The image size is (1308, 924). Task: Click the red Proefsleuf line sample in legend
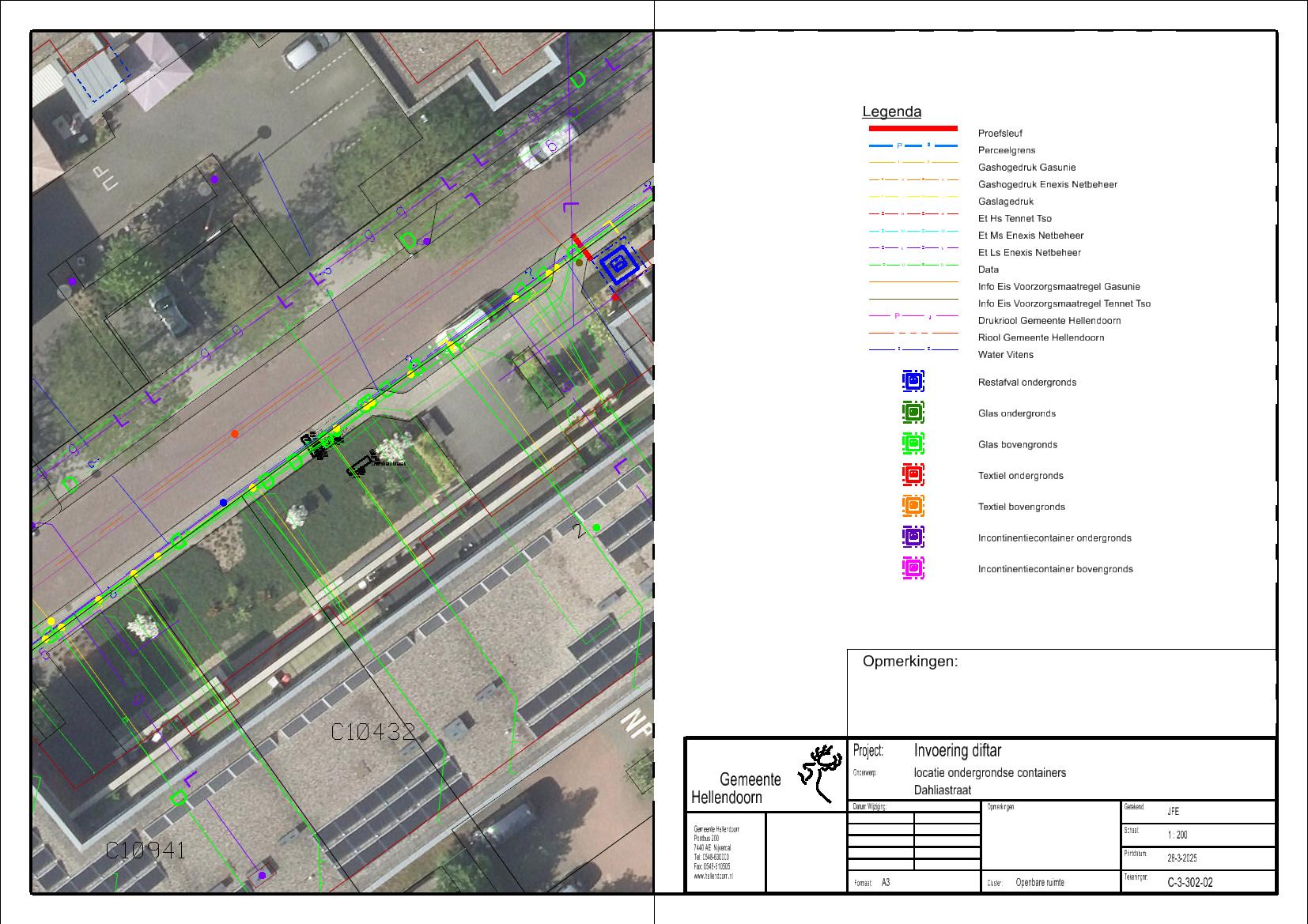(913, 128)
